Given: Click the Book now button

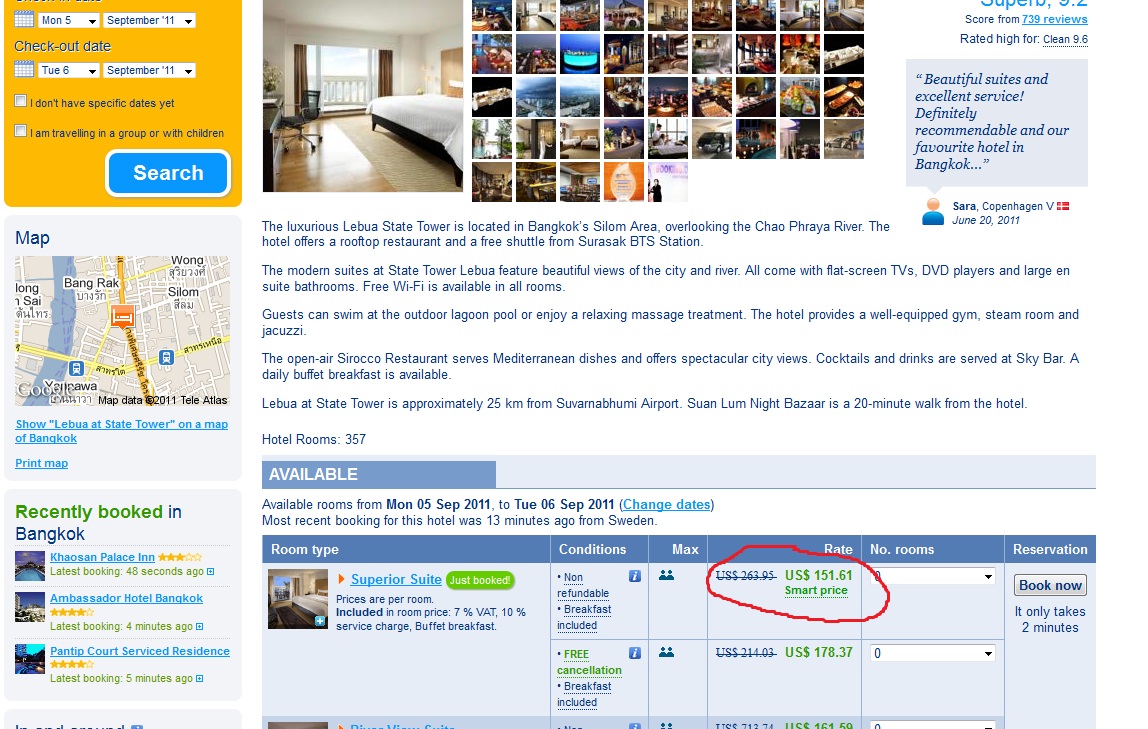Looking at the screenshot, I should point(1050,585).
